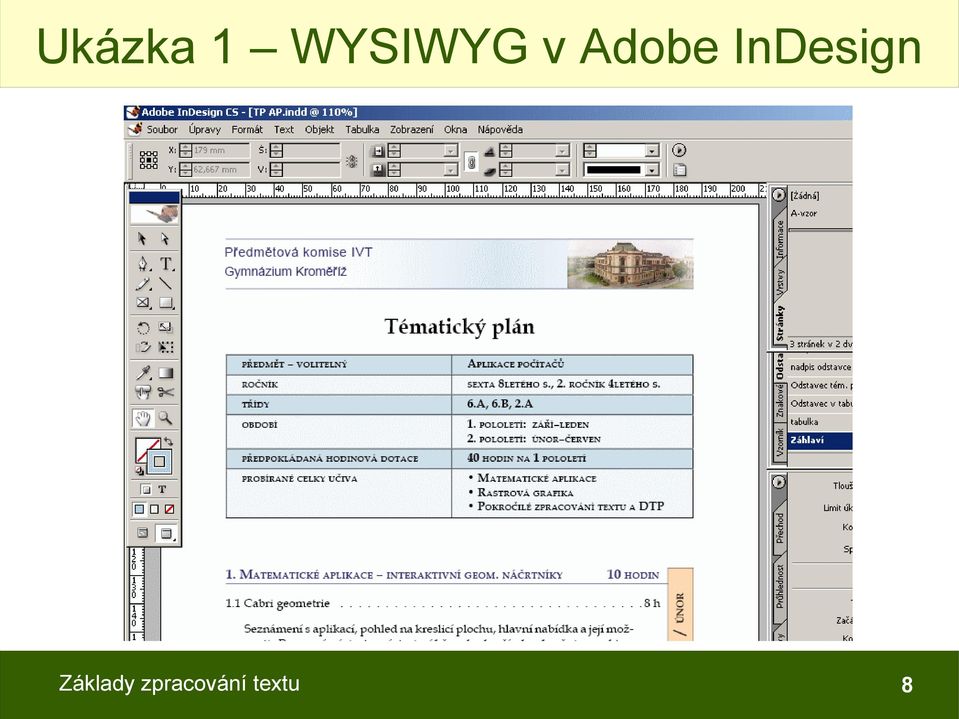The height and width of the screenshot is (719, 959).
Task: Click the Apply Color button in toolbox
Action: (140, 509)
